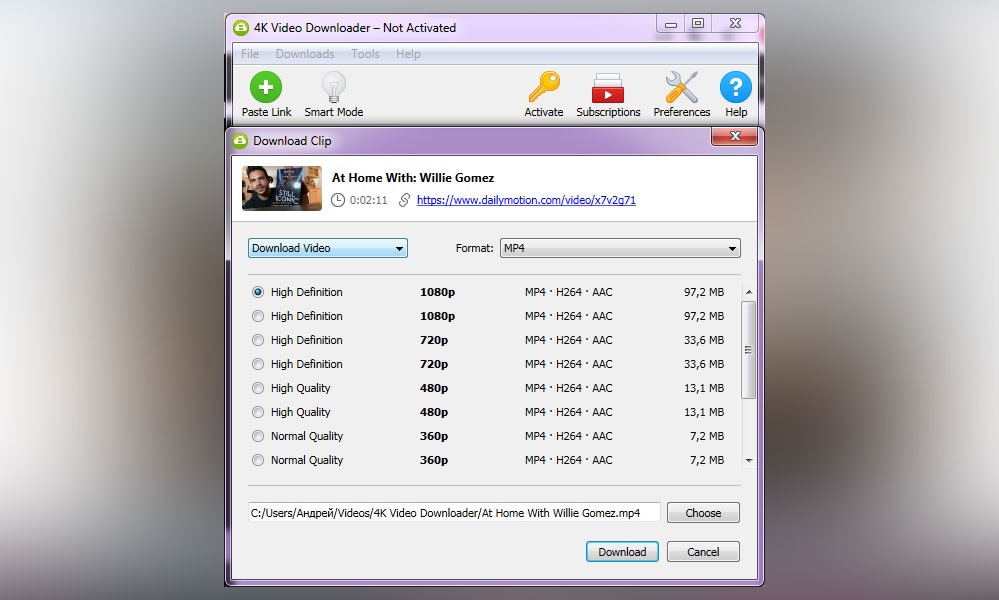Click the 0:02:11 duration text
This screenshot has width=999, height=600.
click(368, 200)
